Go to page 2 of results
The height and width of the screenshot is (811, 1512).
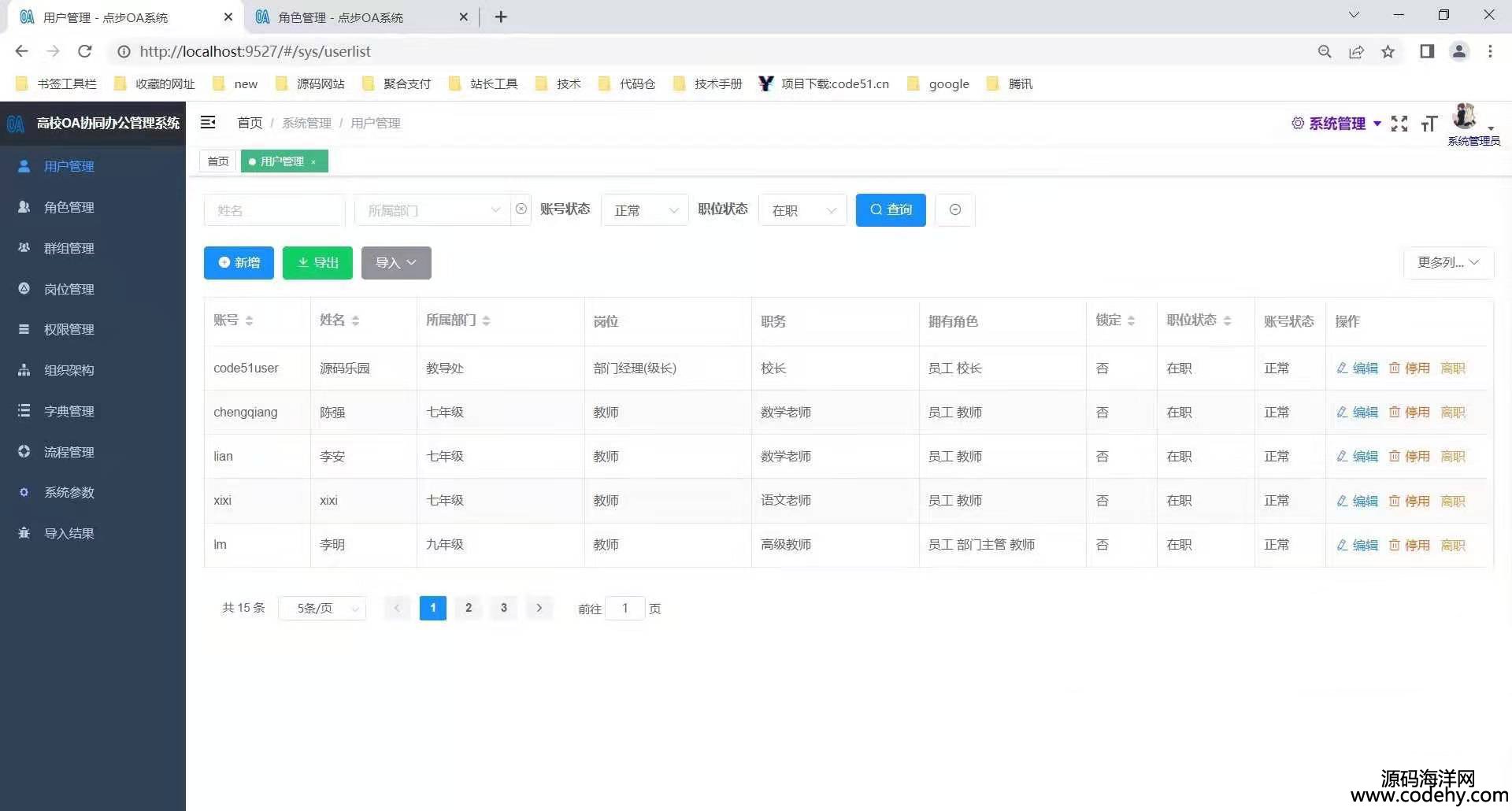pos(469,608)
